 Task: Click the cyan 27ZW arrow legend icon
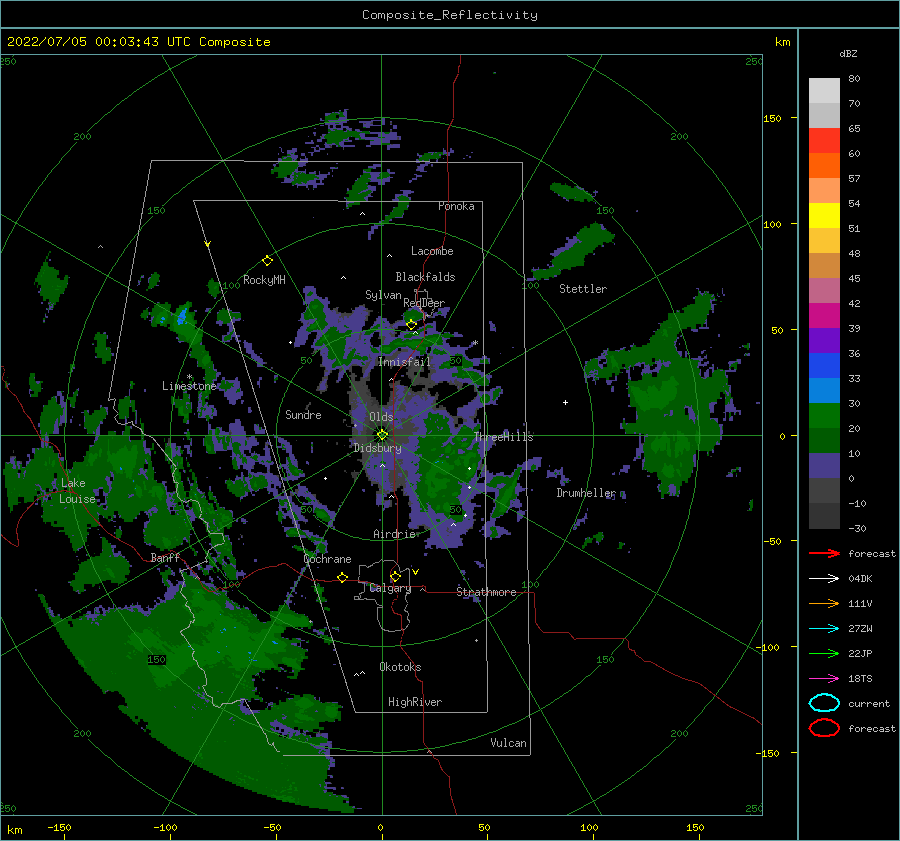click(x=824, y=629)
